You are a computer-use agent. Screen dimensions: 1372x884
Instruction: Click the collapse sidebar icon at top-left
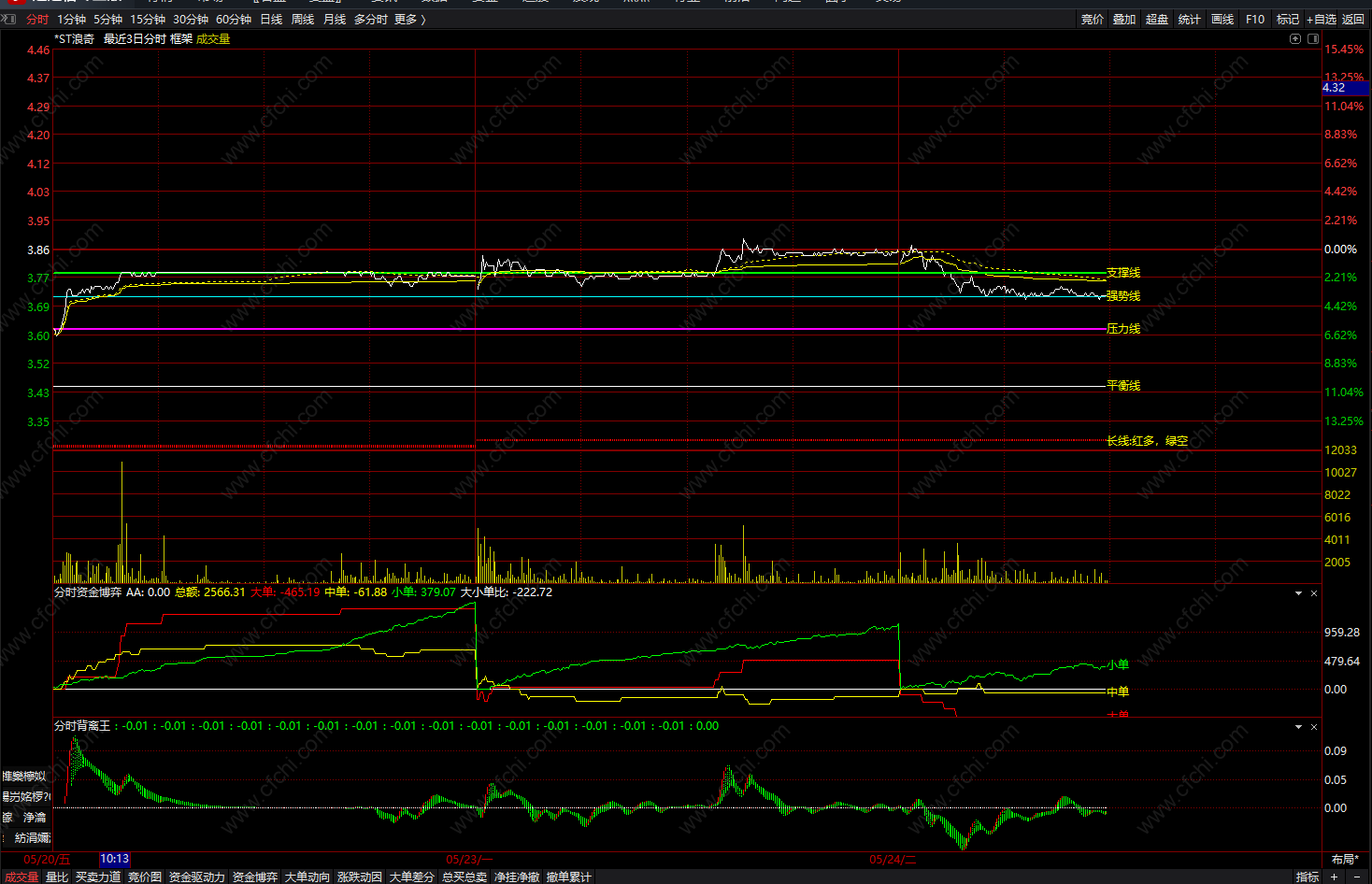[x=8, y=19]
